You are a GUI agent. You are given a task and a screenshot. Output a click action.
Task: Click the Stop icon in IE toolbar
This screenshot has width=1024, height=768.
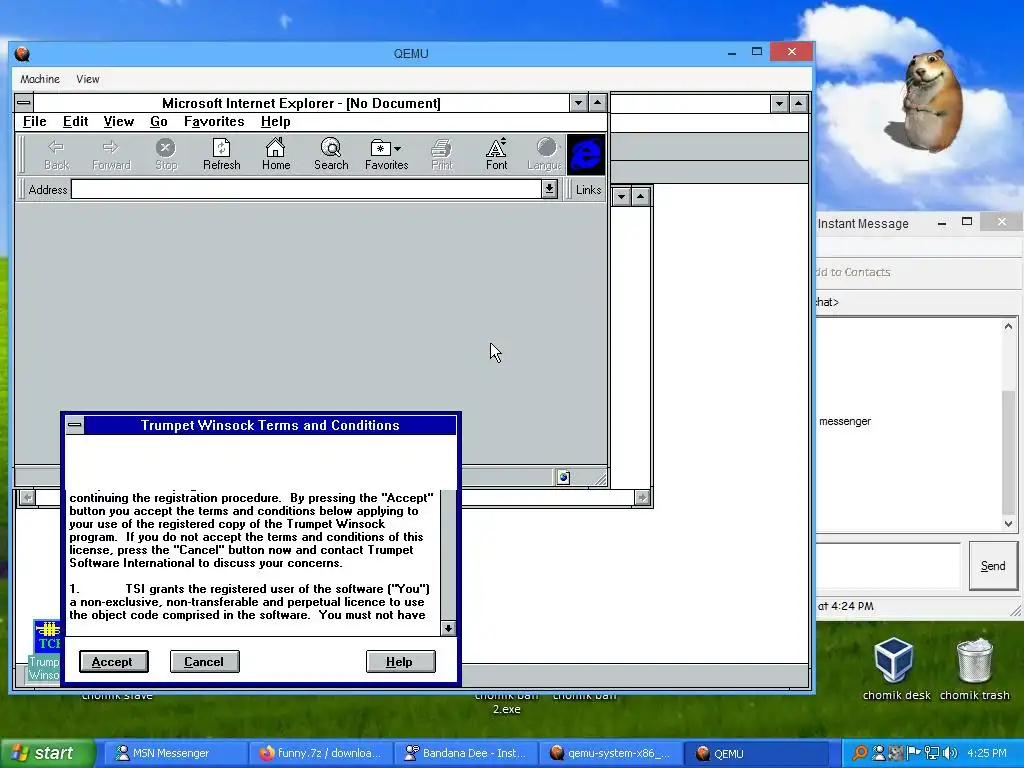point(166,154)
